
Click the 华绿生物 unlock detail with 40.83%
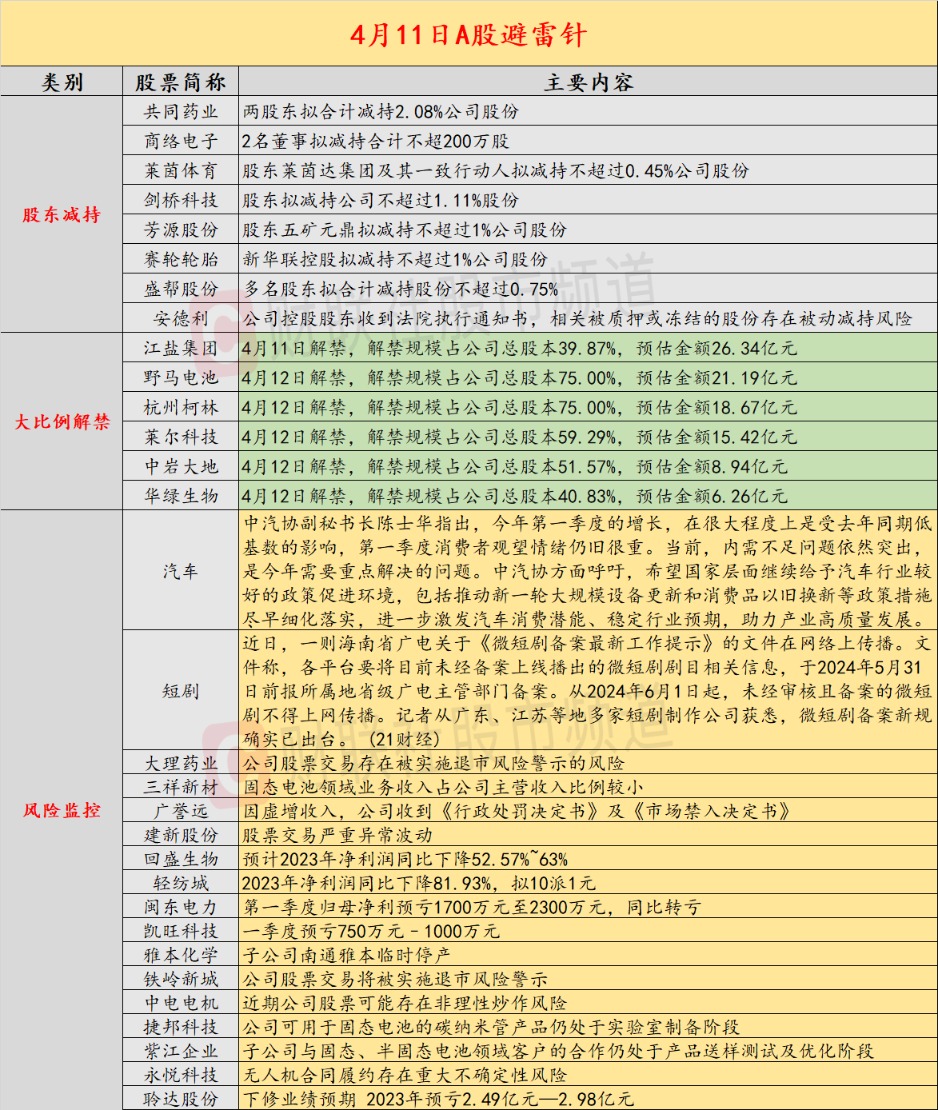click(514, 496)
